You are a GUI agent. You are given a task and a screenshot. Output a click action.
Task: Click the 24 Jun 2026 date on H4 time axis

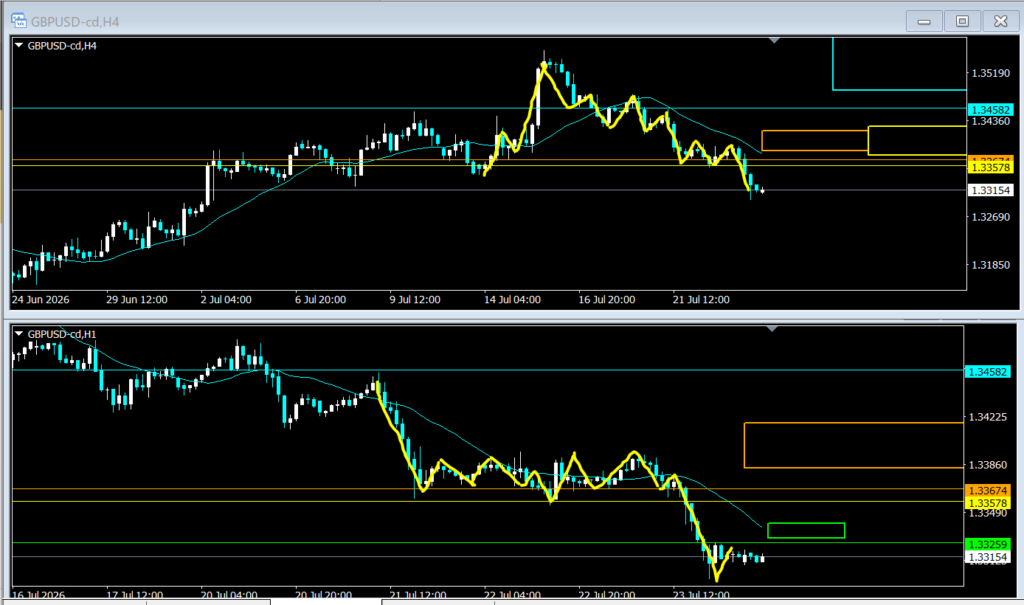click(x=40, y=299)
